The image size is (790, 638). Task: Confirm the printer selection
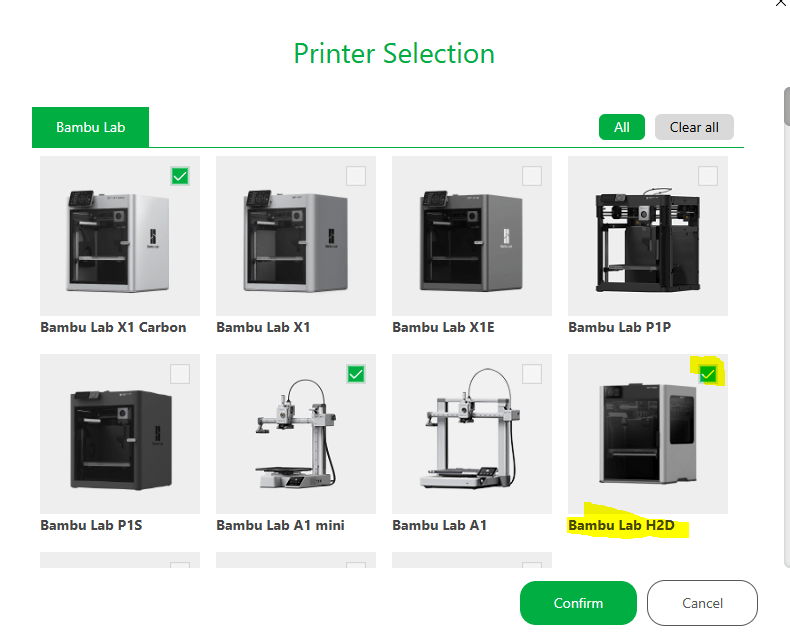point(578,603)
